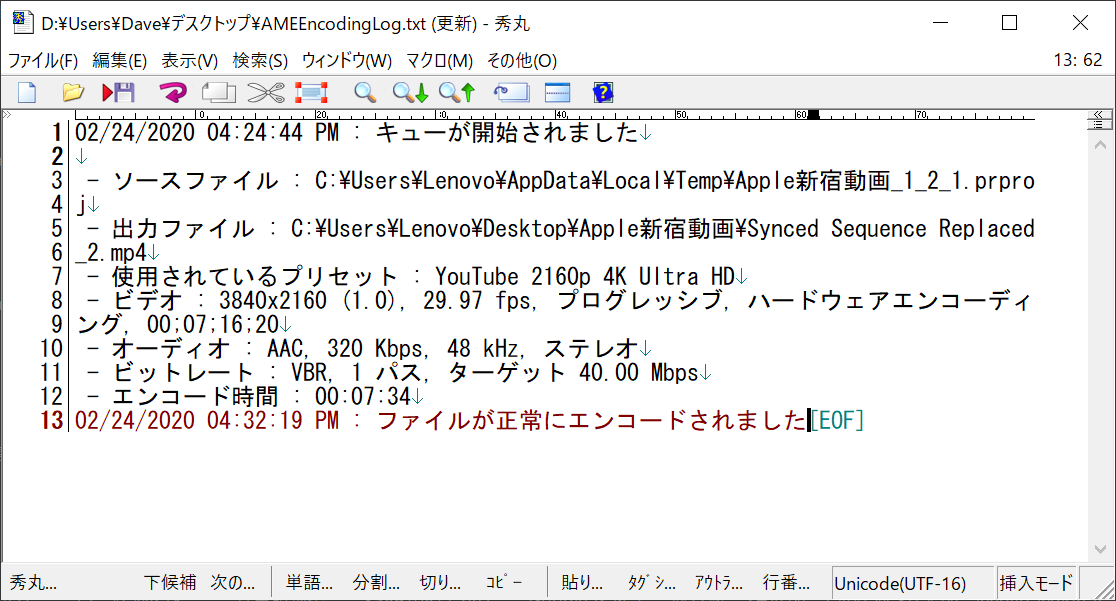Screen dimensions: 1116x601
Task: Click the split-window icon in toolbar
Action: point(557,93)
